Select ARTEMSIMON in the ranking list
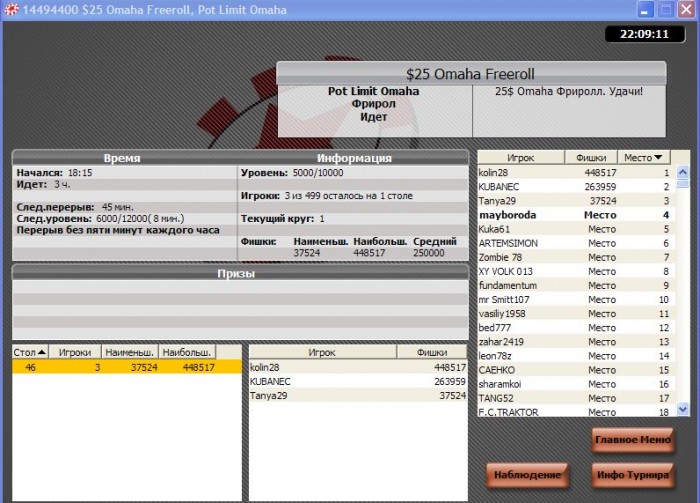700x503 pixels. [x=575, y=243]
